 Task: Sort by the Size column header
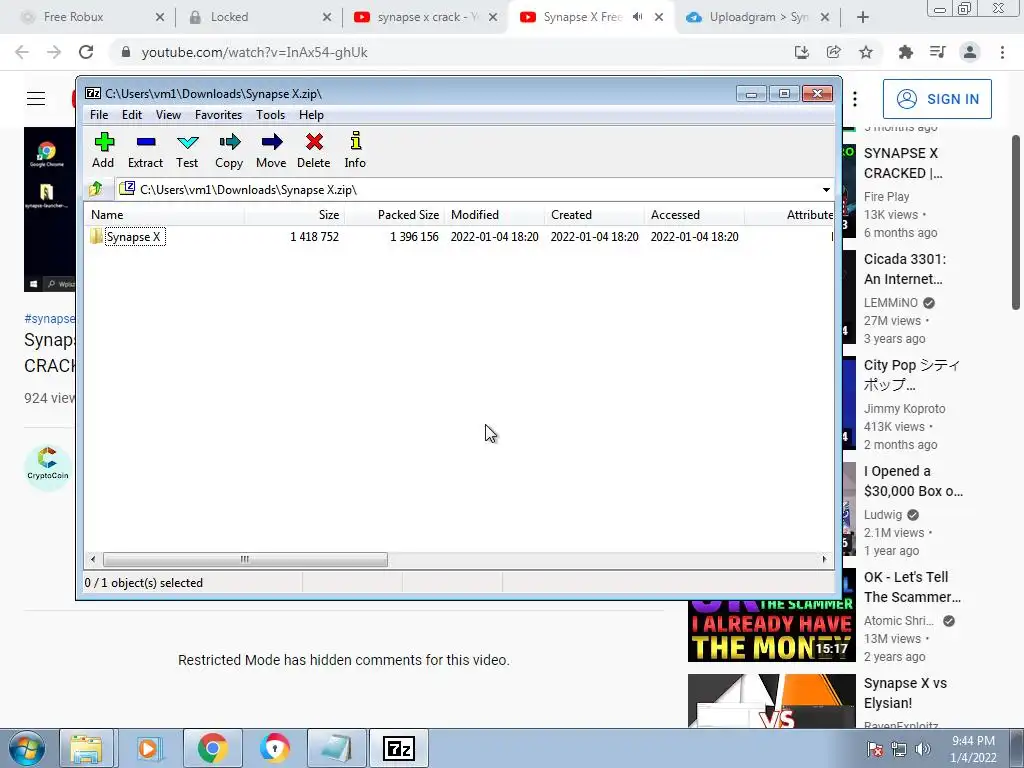(x=295, y=215)
